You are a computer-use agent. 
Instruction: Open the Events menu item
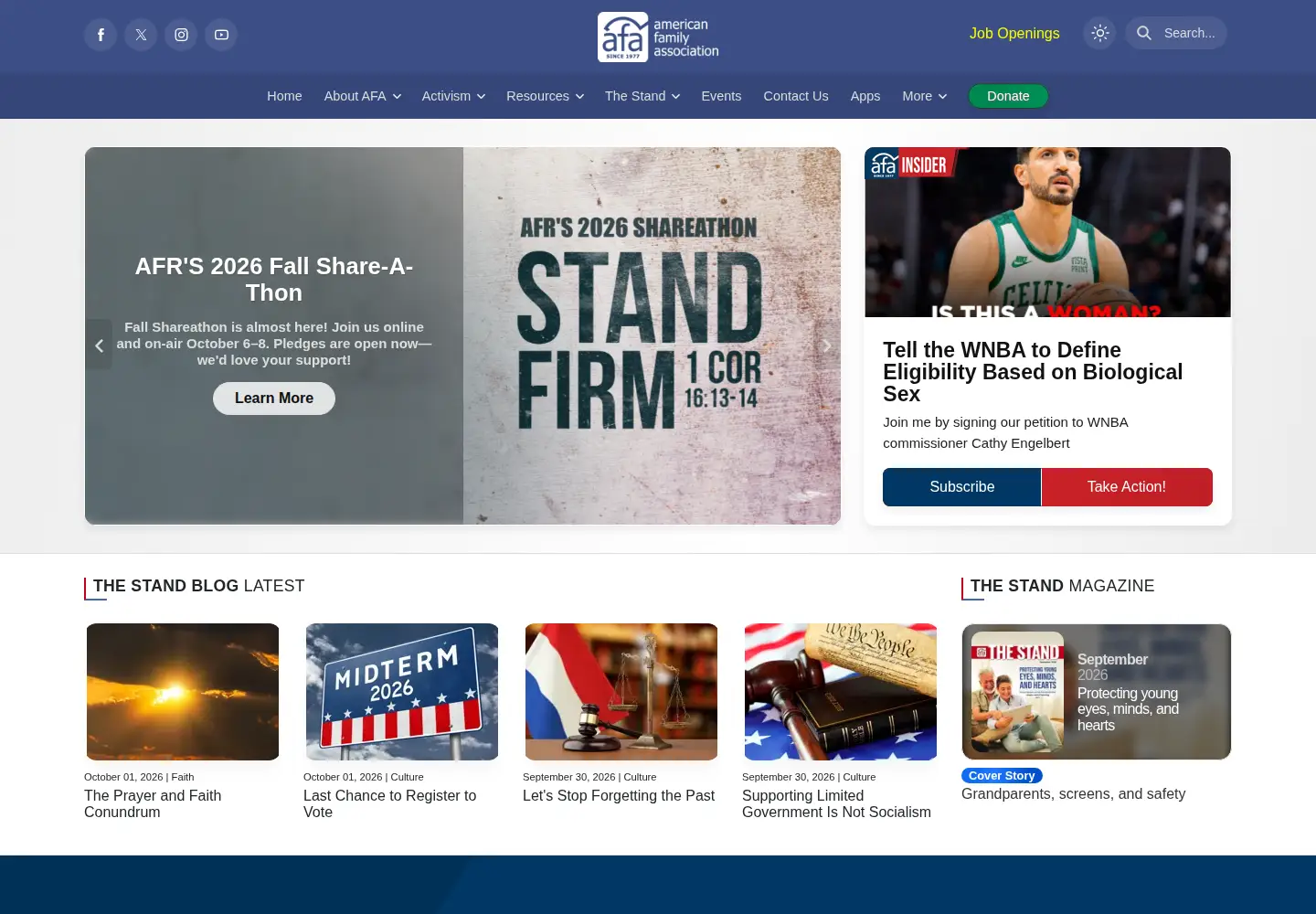[x=721, y=96]
